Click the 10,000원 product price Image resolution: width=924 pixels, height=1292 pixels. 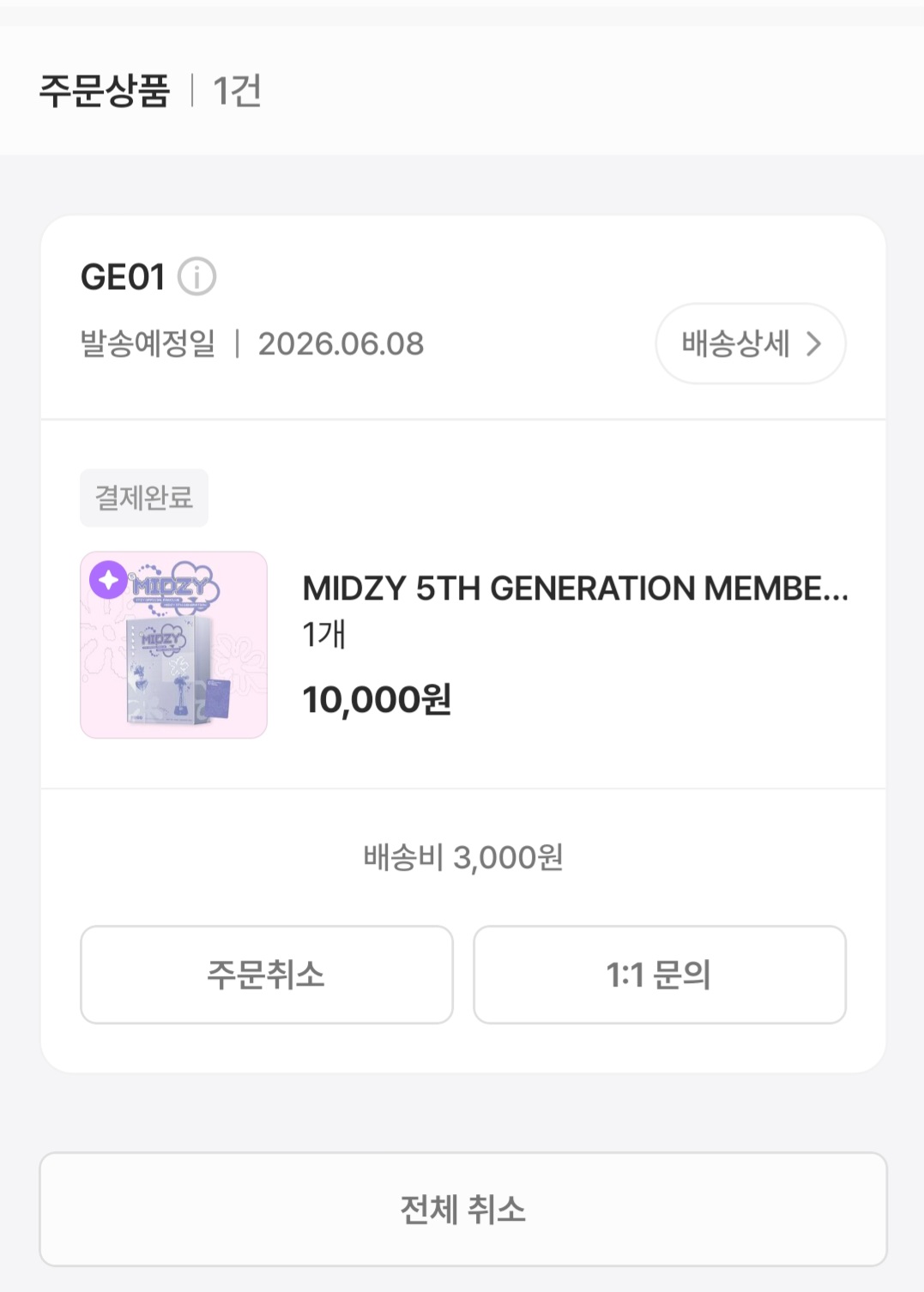[377, 700]
